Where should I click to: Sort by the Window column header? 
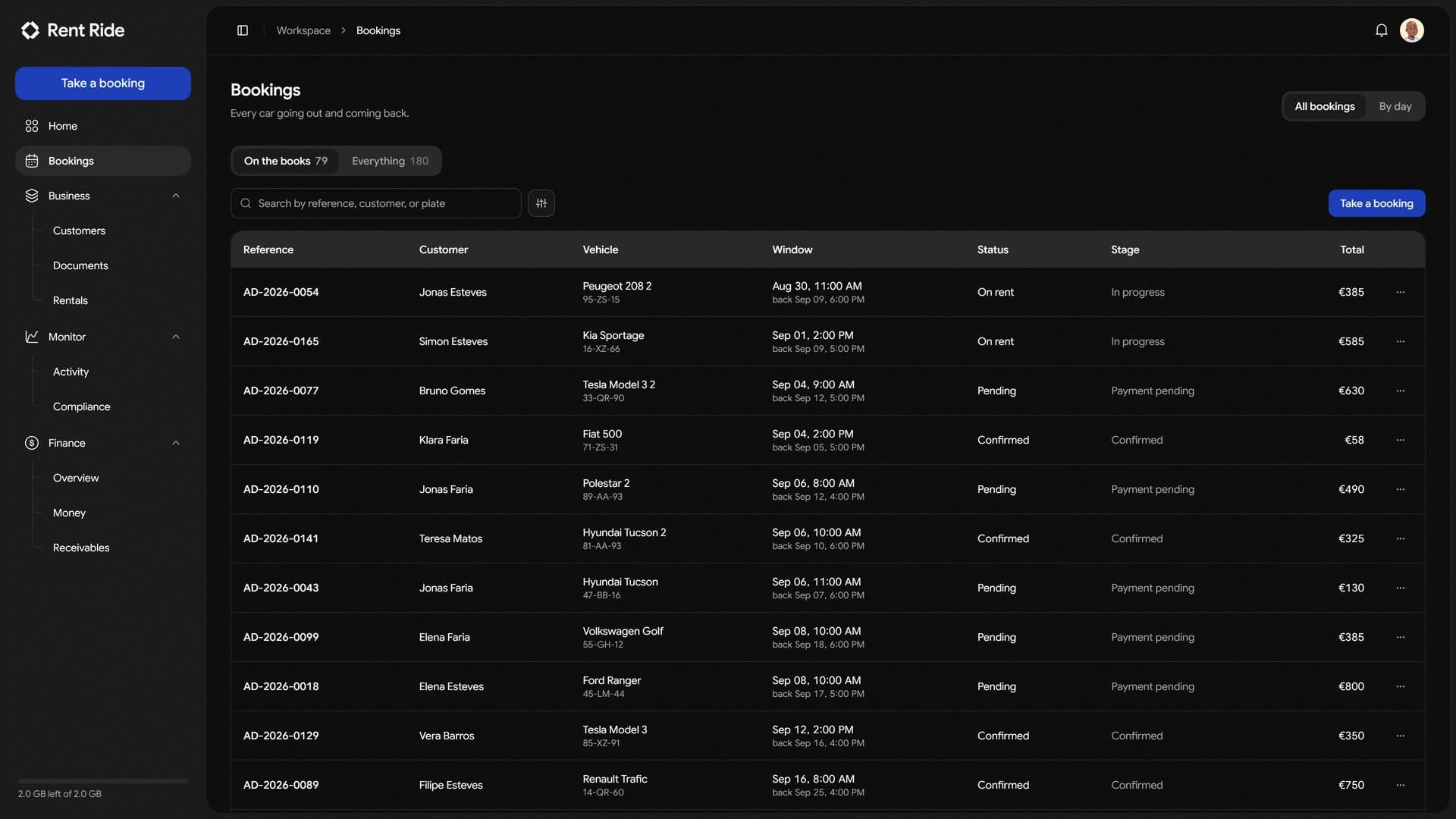click(x=792, y=249)
